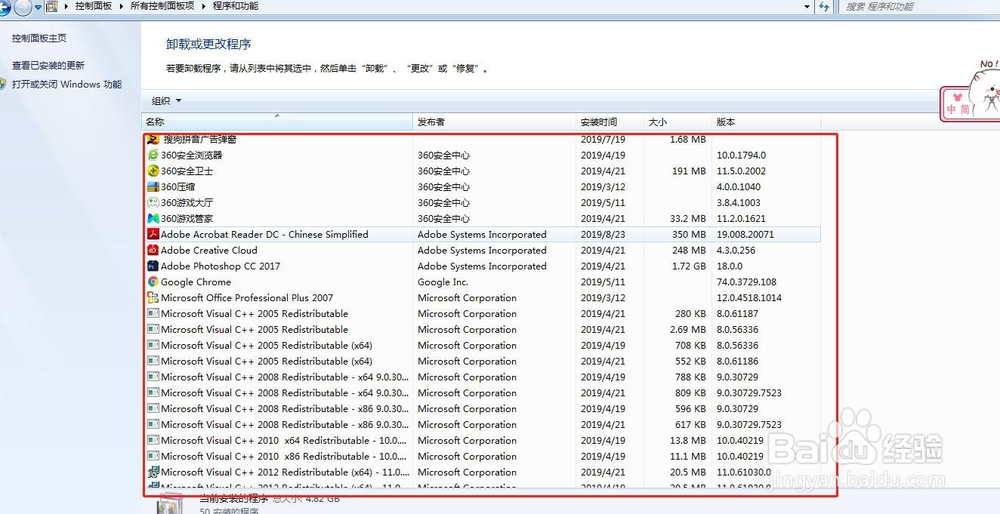Sort the list by the 名称 column header

pos(277,122)
